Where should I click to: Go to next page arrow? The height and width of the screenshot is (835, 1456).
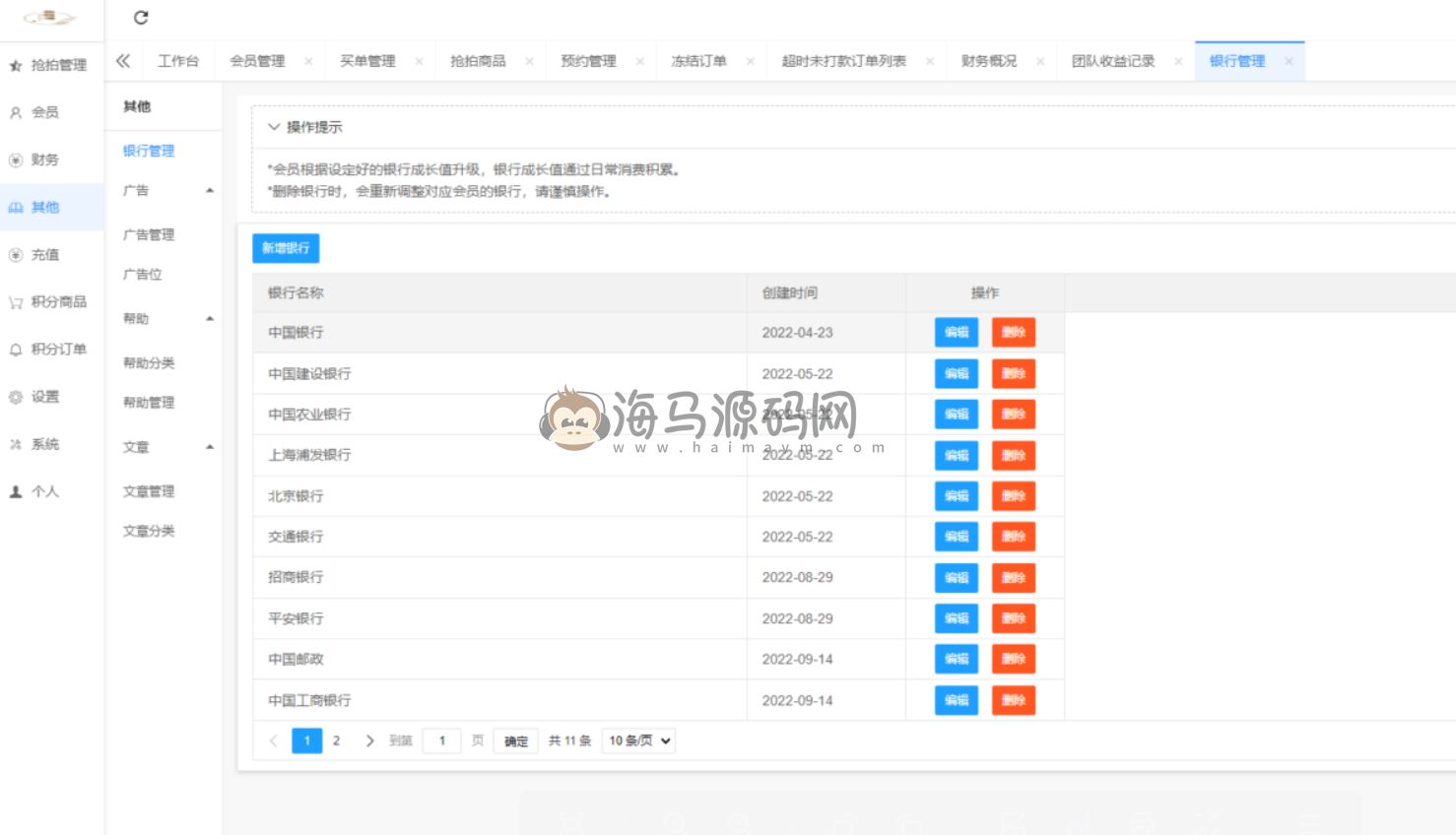coord(369,740)
